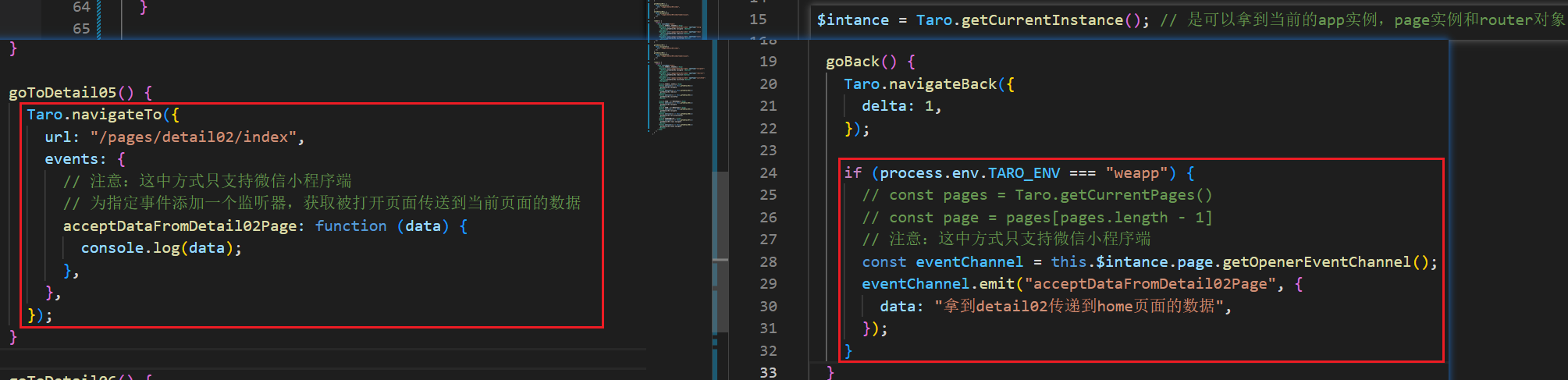The image size is (1568, 380).
Task: Click 'goToDetail05() {' method declaration
Action: coord(80,92)
